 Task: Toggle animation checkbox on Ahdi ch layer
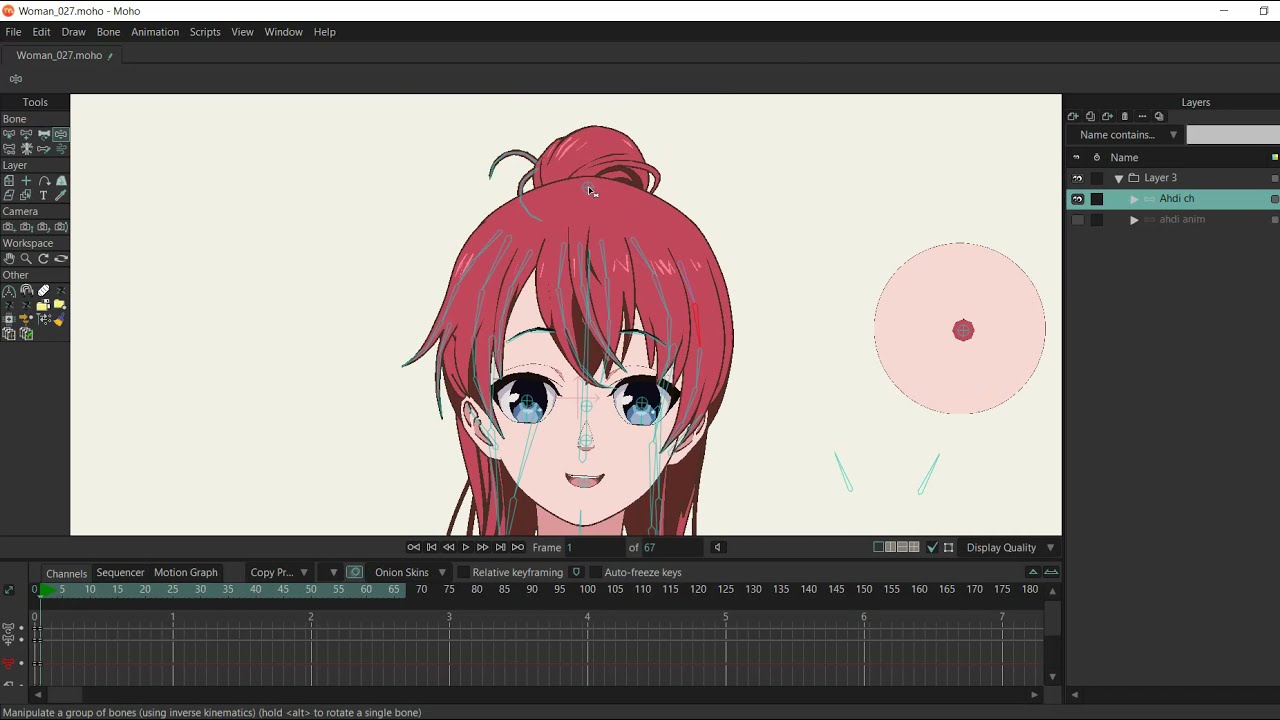[1097, 199]
